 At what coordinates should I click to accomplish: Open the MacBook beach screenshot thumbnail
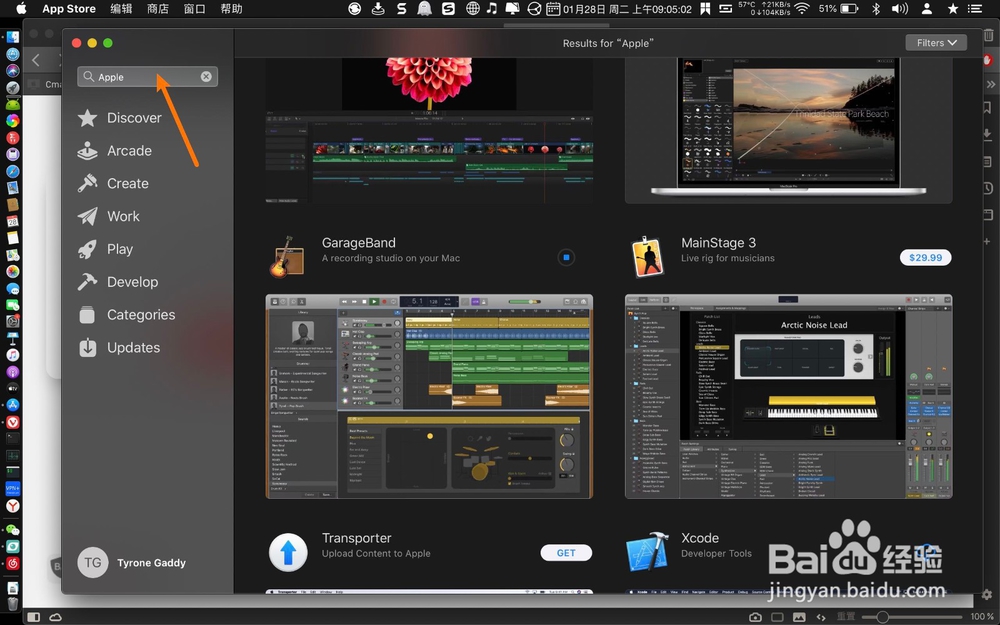(x=788, y=131)
